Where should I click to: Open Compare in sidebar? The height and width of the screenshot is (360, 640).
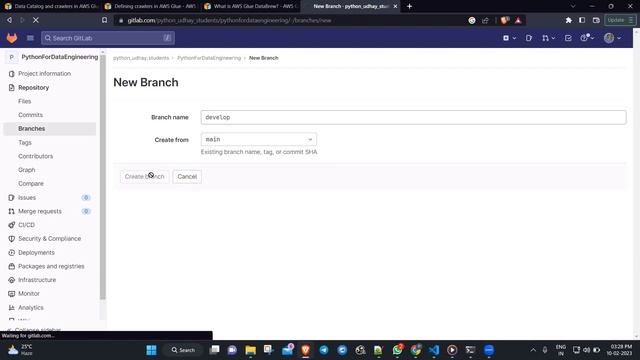(x=31, y=184)
